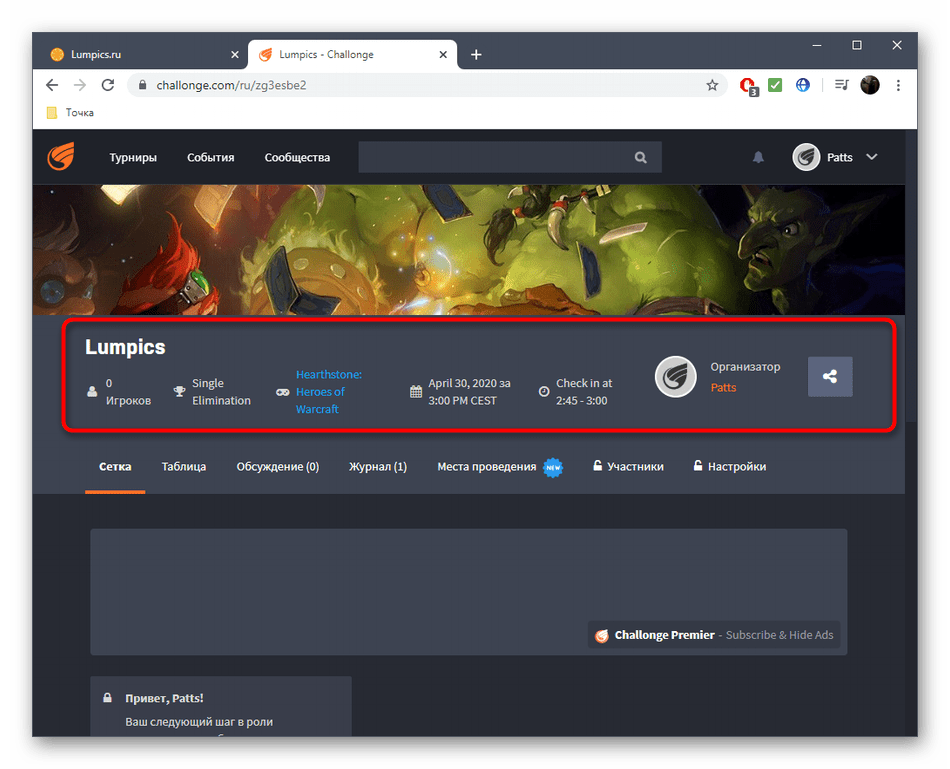
Task: Click the blue globe extension icon
Action: point(803,85)
